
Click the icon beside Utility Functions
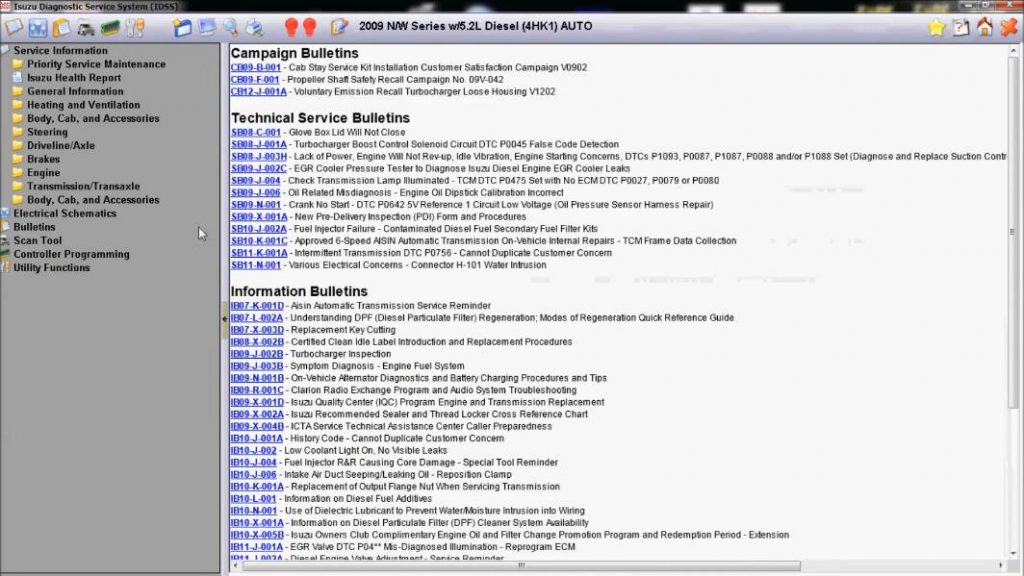click(5, 268)
